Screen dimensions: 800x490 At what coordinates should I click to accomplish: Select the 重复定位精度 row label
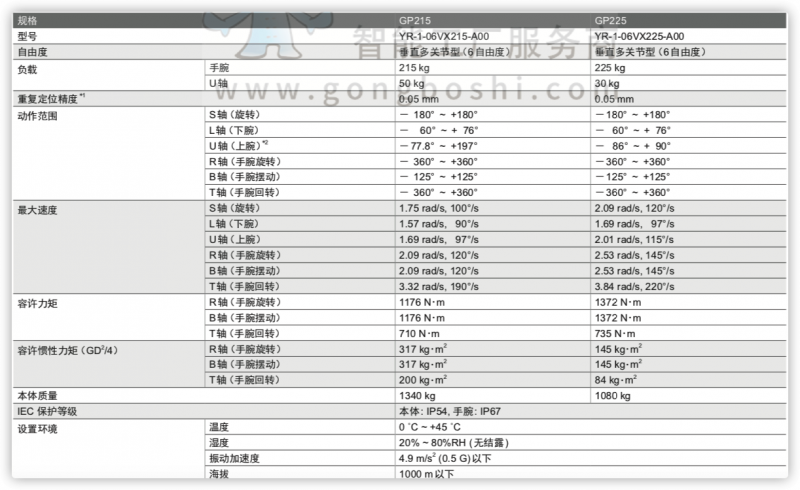click(51, 99)
